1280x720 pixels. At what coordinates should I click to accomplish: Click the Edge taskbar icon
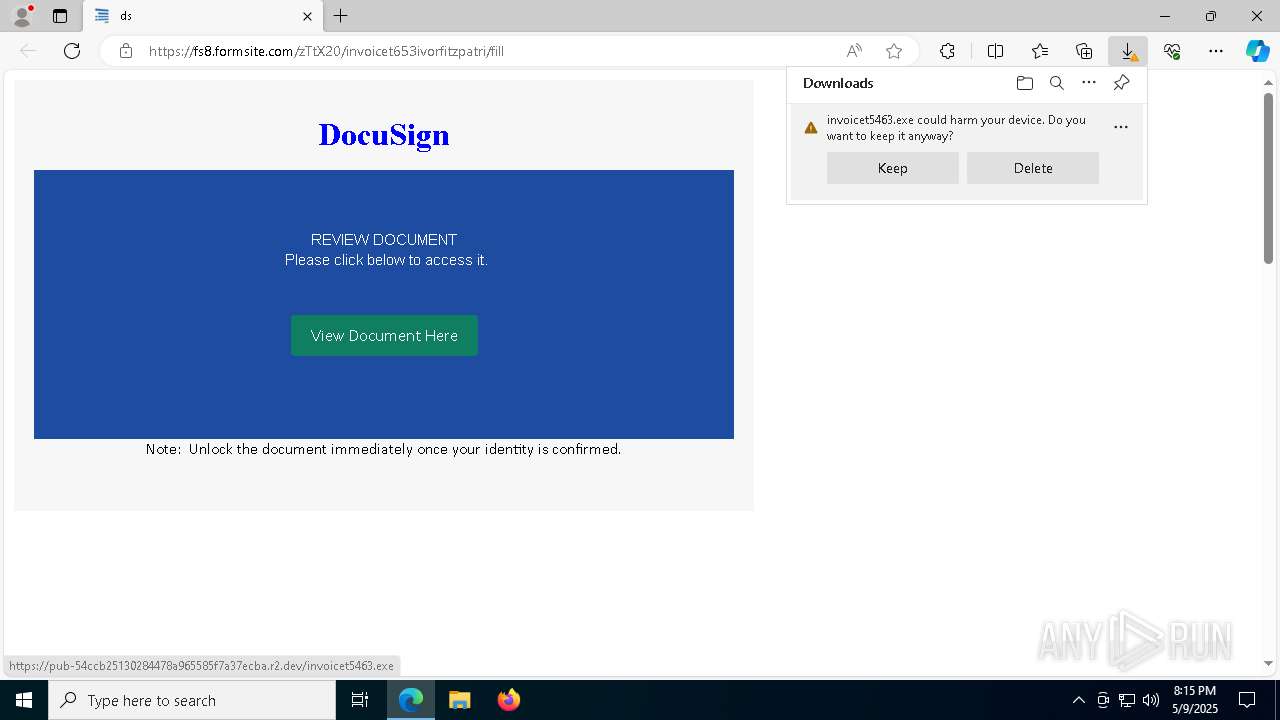pyautogui.click(x=411, y=700)
